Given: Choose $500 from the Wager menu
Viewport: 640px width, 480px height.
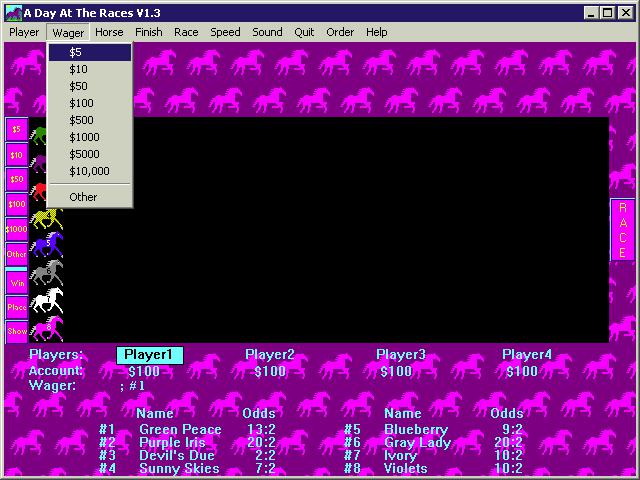Looking at the screenshot, I should click(83, 120).
